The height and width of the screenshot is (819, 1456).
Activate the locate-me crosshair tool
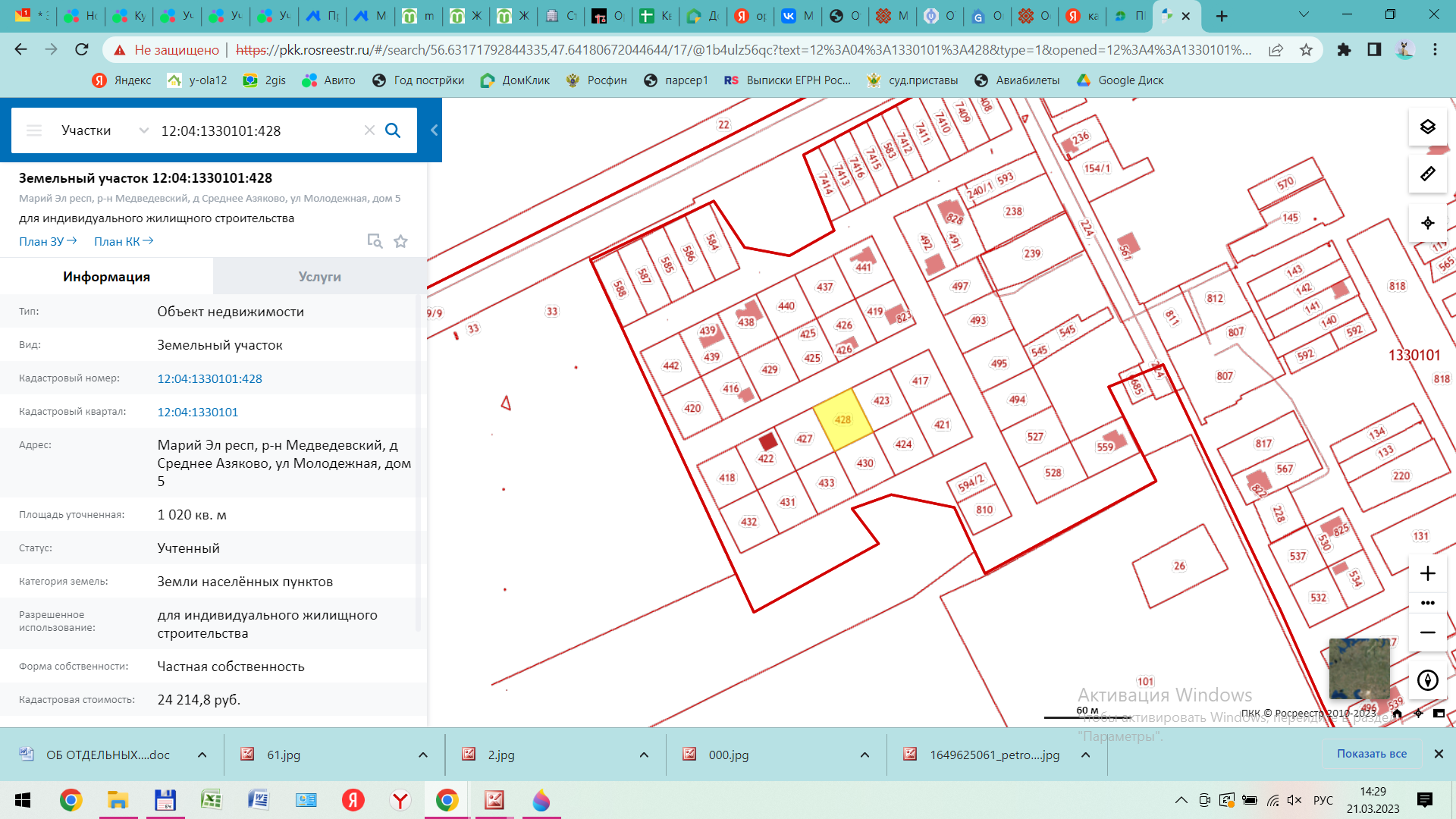point(1427,223)
